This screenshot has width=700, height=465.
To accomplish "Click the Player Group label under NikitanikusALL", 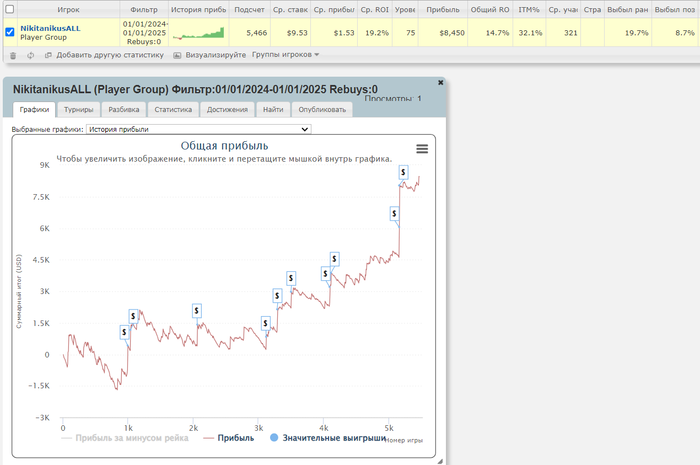I will 43,37.
